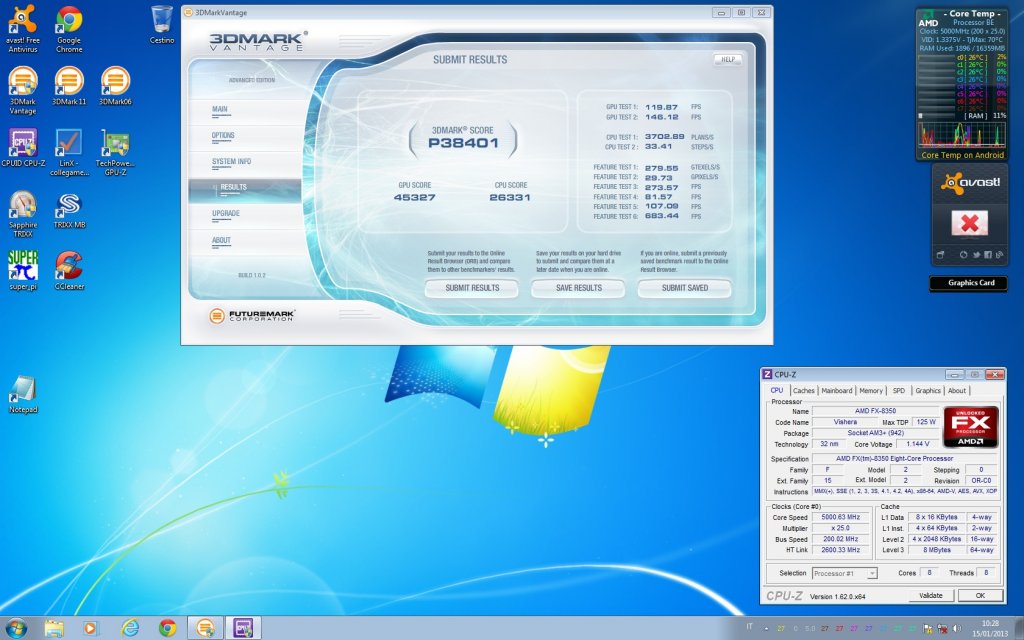
Task: Click the Validate button in CPU-Z
Action: (931, 596)
